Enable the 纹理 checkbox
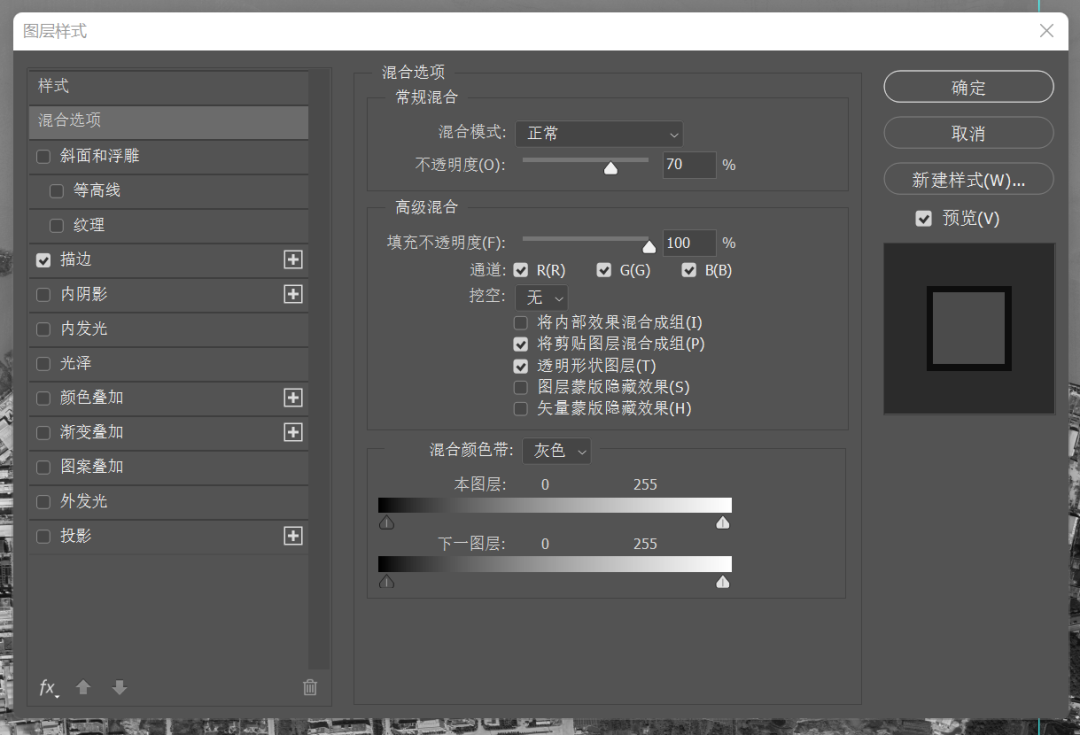 tap(57, 225)
